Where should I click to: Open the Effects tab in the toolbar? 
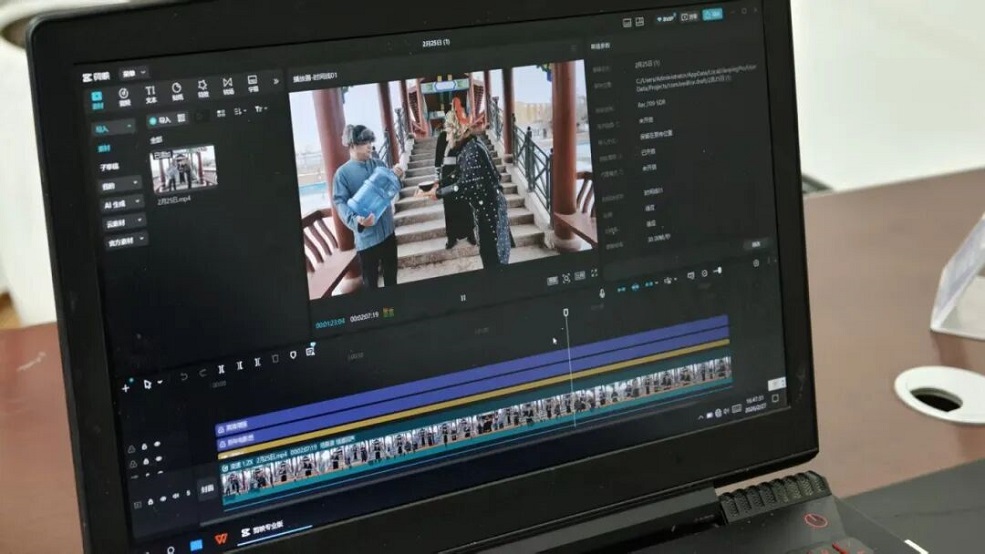203,89
